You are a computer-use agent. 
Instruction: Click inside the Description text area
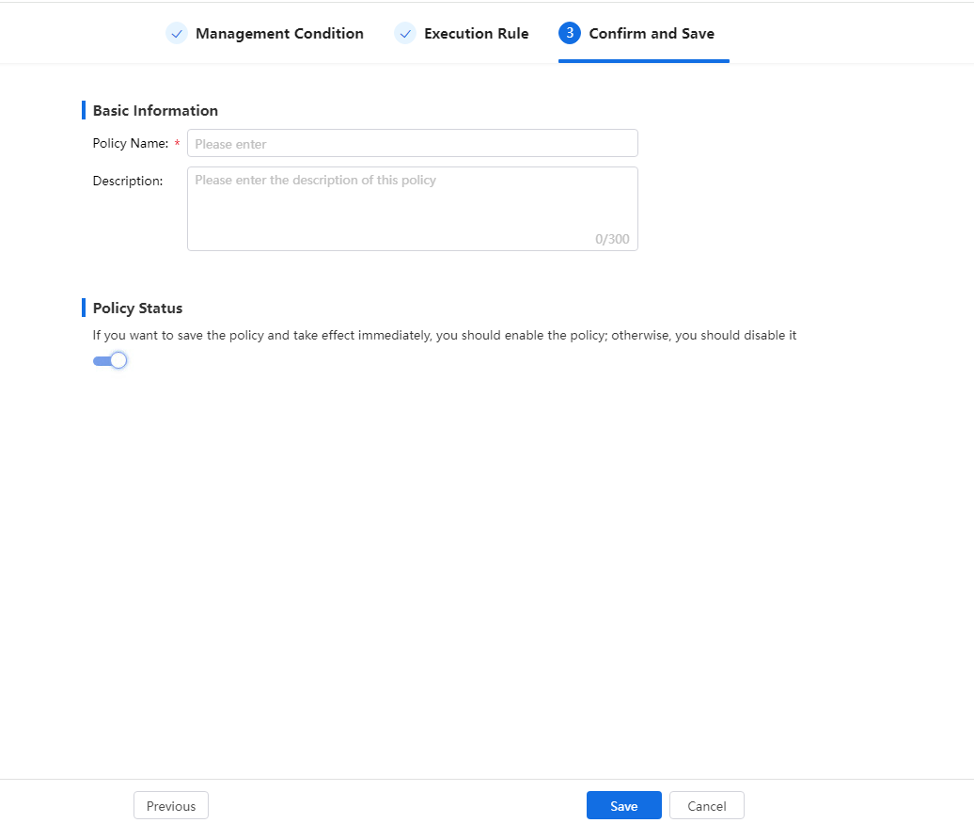coord(412,209)
